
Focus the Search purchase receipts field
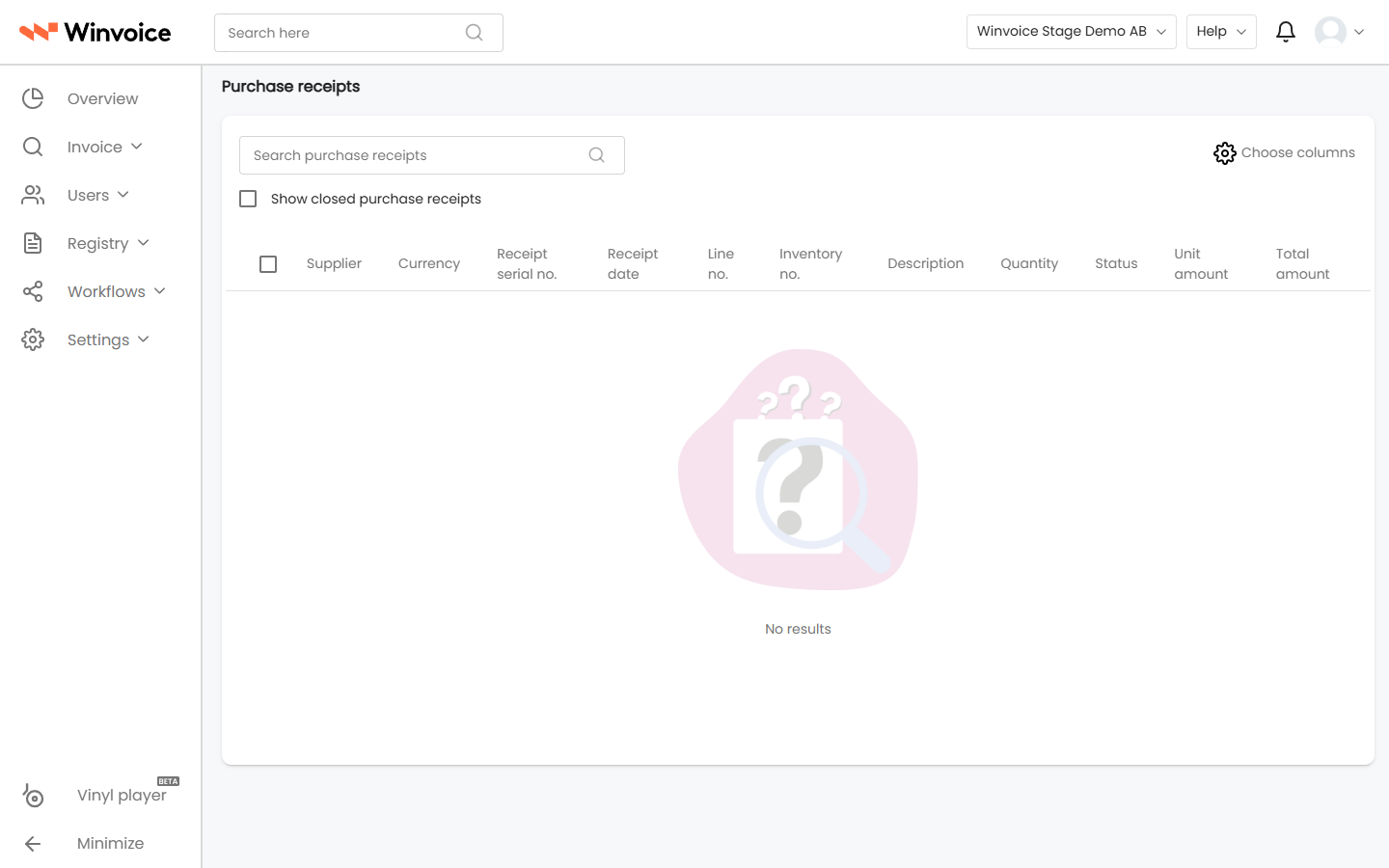(431, 155)
